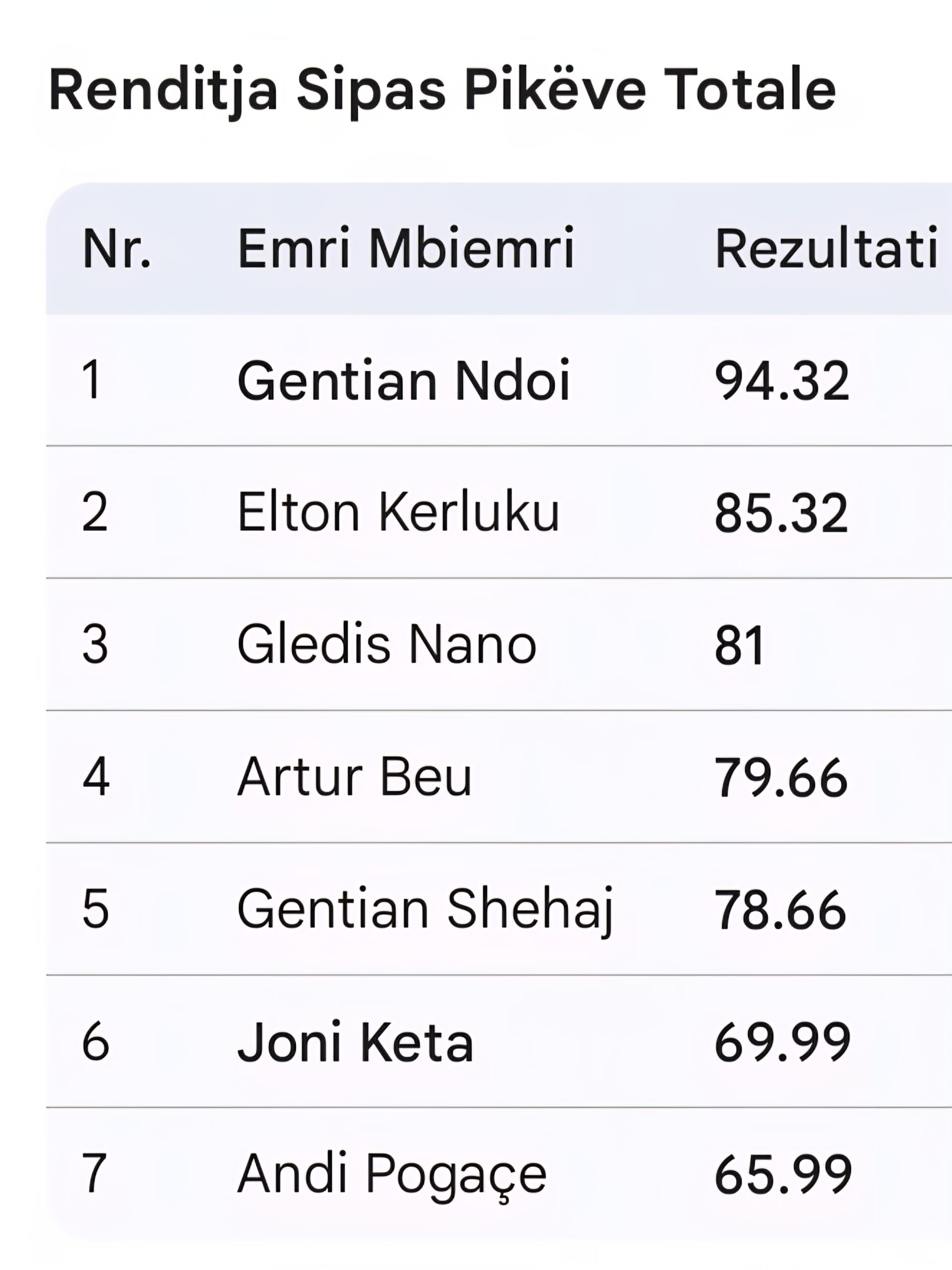Image resolution: width=952 pixels, height=1270 pixels.
Task: Choose the name Gledis Nano
Action: click(386, 645)
